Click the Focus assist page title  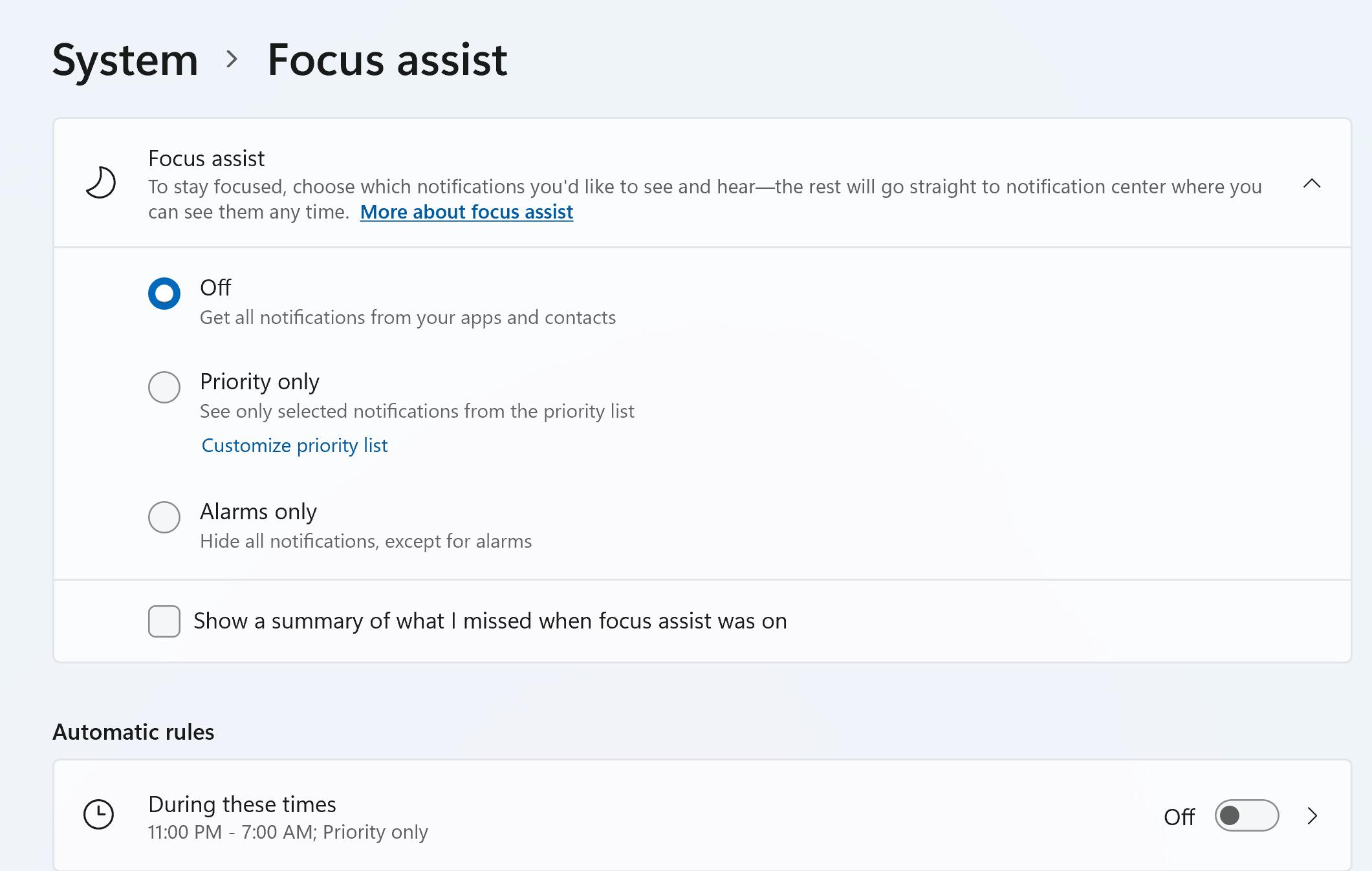(x=387, y=59)
